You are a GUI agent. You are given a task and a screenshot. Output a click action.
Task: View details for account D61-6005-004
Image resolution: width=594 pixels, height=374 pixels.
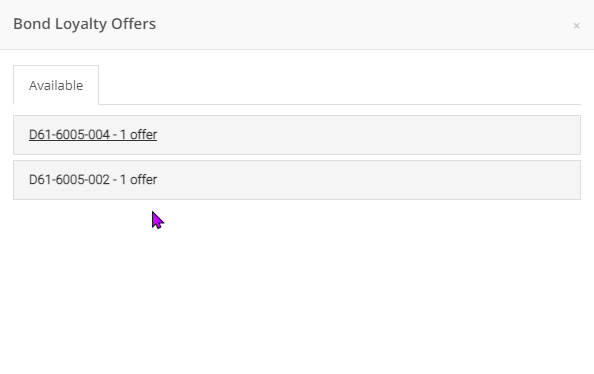93,135
